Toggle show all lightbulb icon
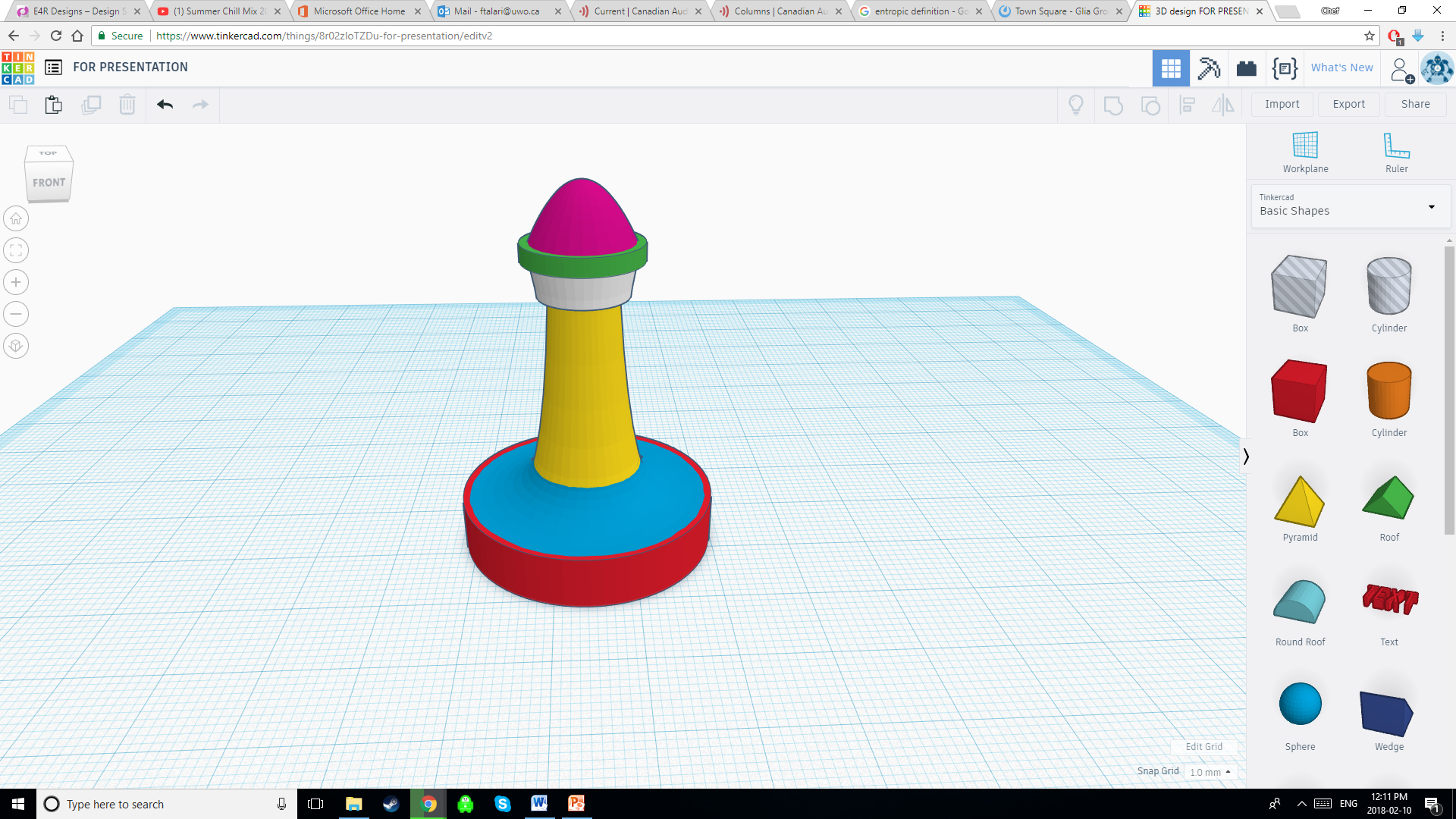Viewport: 1456px width, 819px height. 1076,105
